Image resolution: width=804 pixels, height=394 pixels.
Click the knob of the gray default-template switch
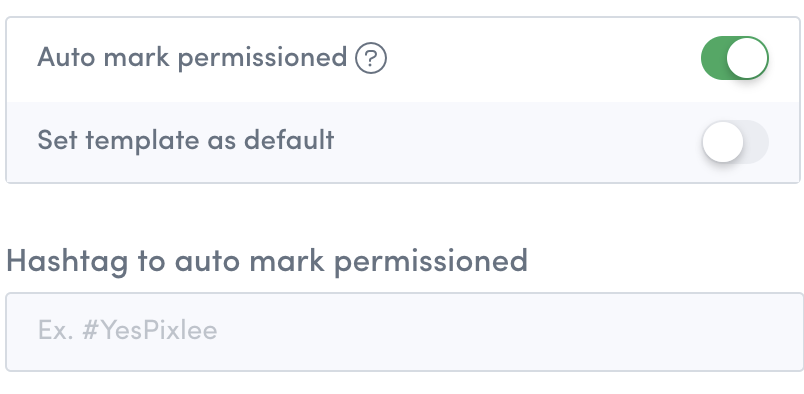point(723,142)
